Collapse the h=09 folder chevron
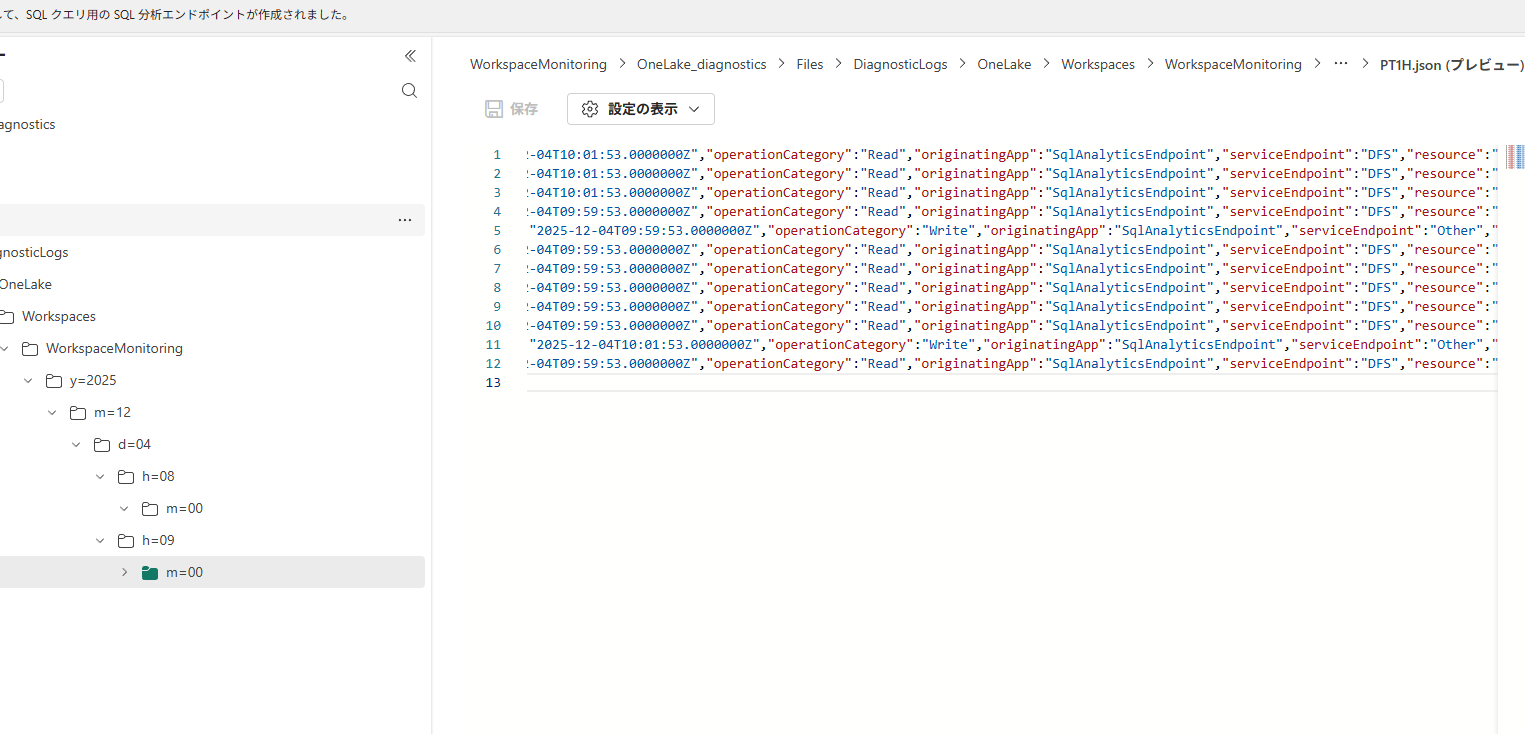This screenshot has width=1525, height=734. [100, 541]
